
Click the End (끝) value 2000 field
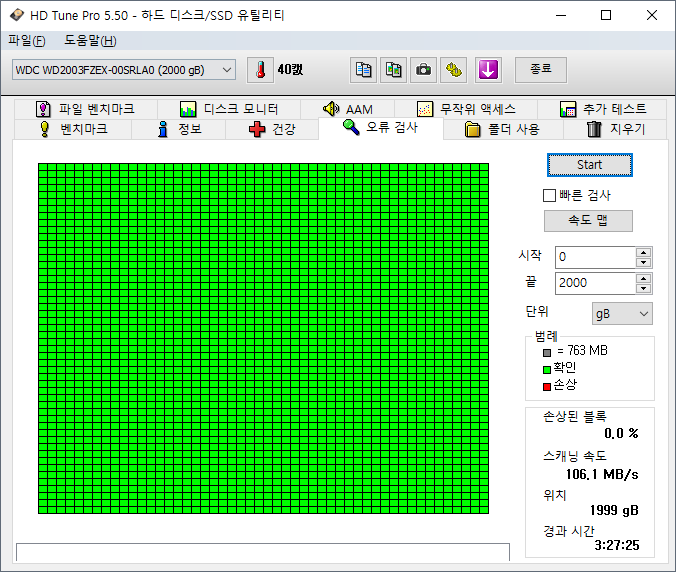point(595,283)
